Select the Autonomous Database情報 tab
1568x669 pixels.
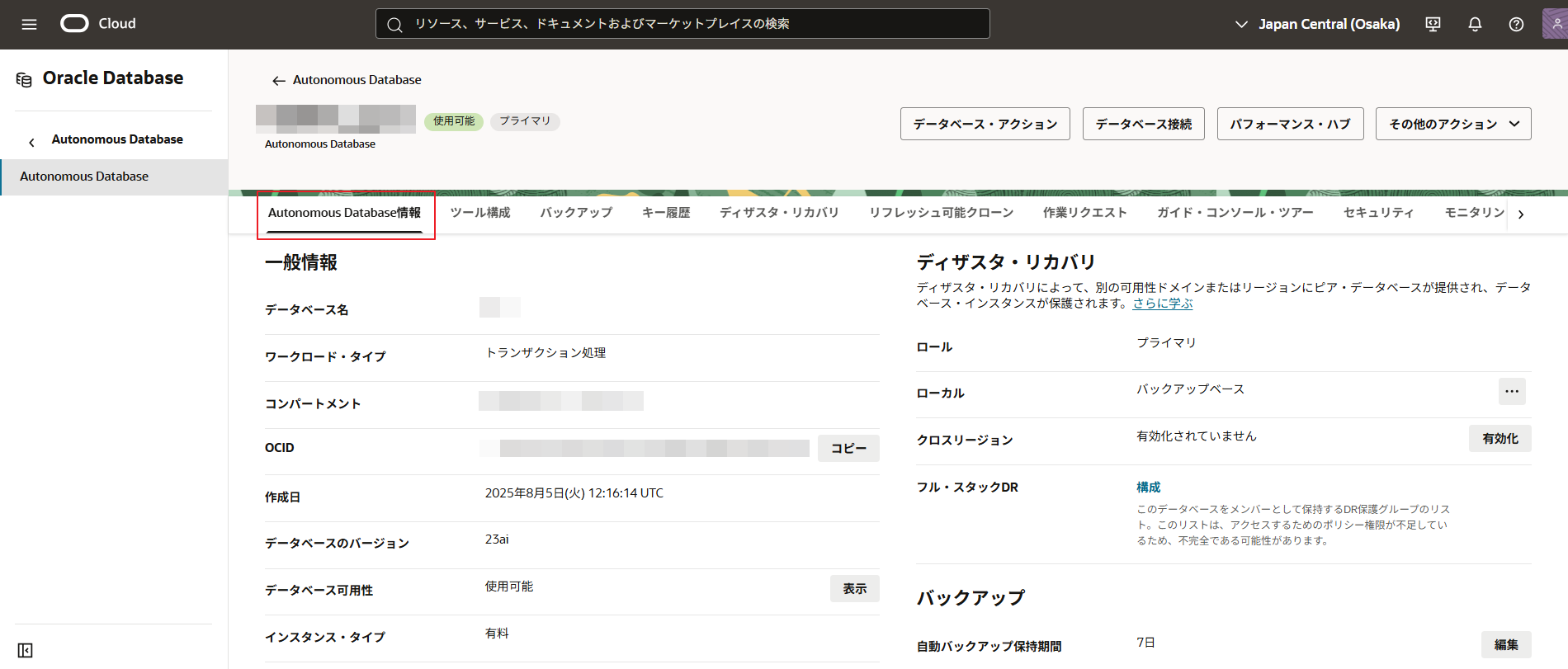[x=345, y=213]
